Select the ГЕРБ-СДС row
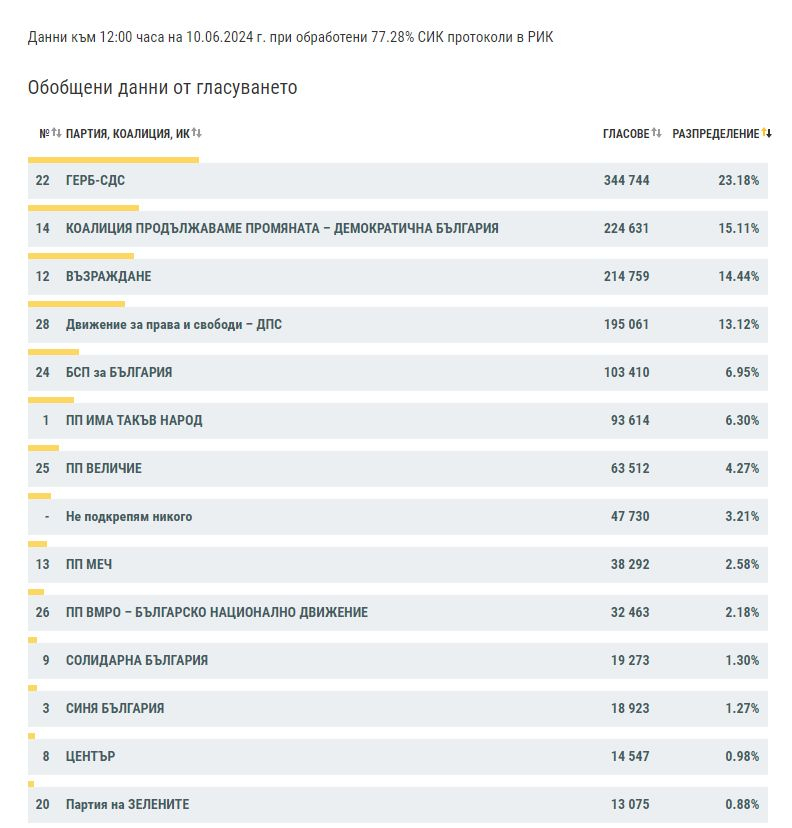This screenshot has height=828, width=792. [398, 181]
